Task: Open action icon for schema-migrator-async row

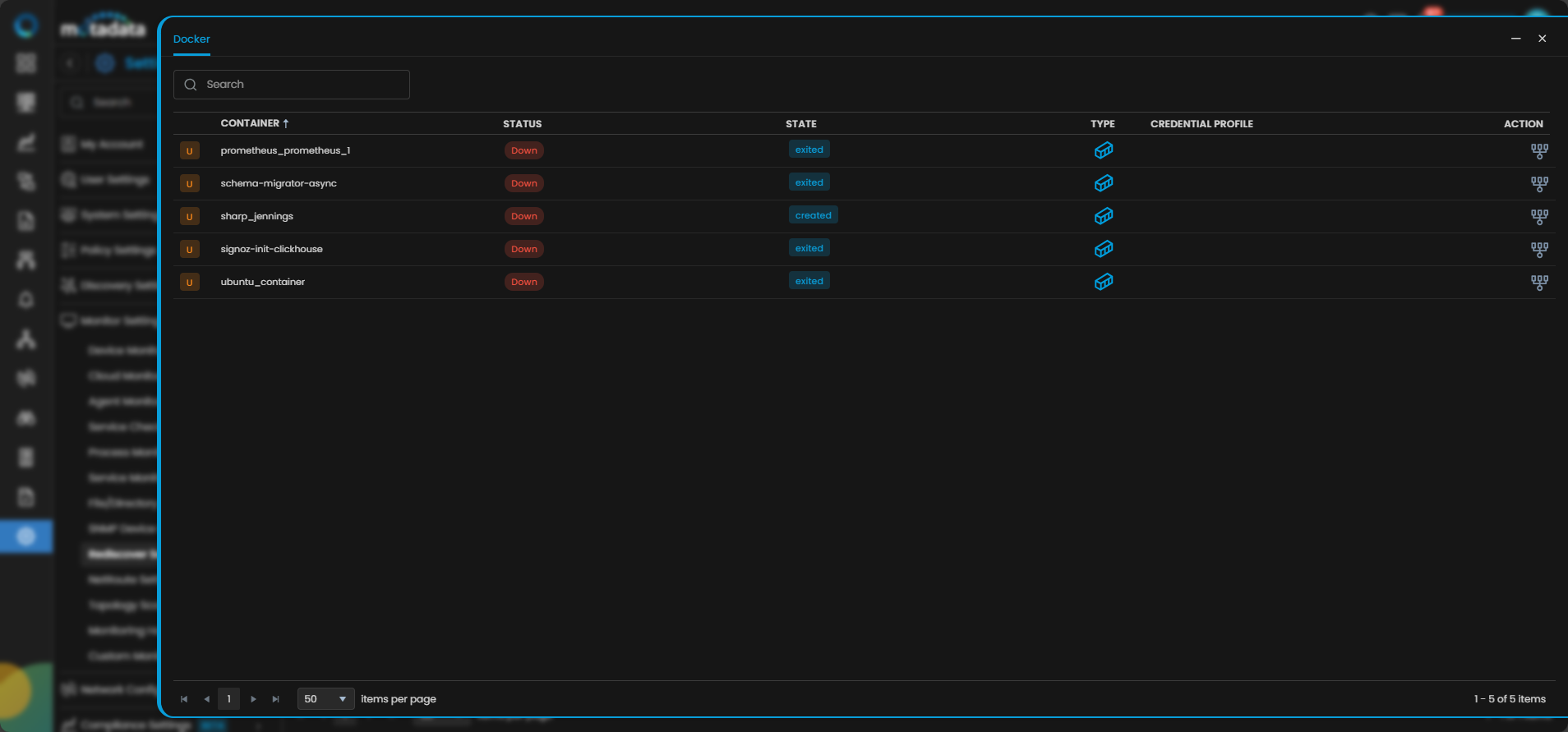Action: pyautogui.click(x=1539, y=184)
